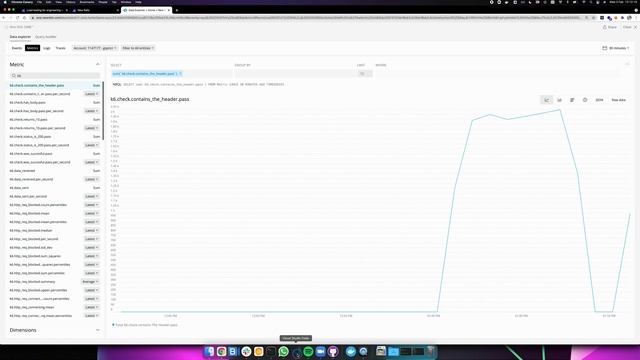Switch to the Data explorer tab
Image resolution: width=640 pixels, height=360 pixels.
tap(20, 37)
